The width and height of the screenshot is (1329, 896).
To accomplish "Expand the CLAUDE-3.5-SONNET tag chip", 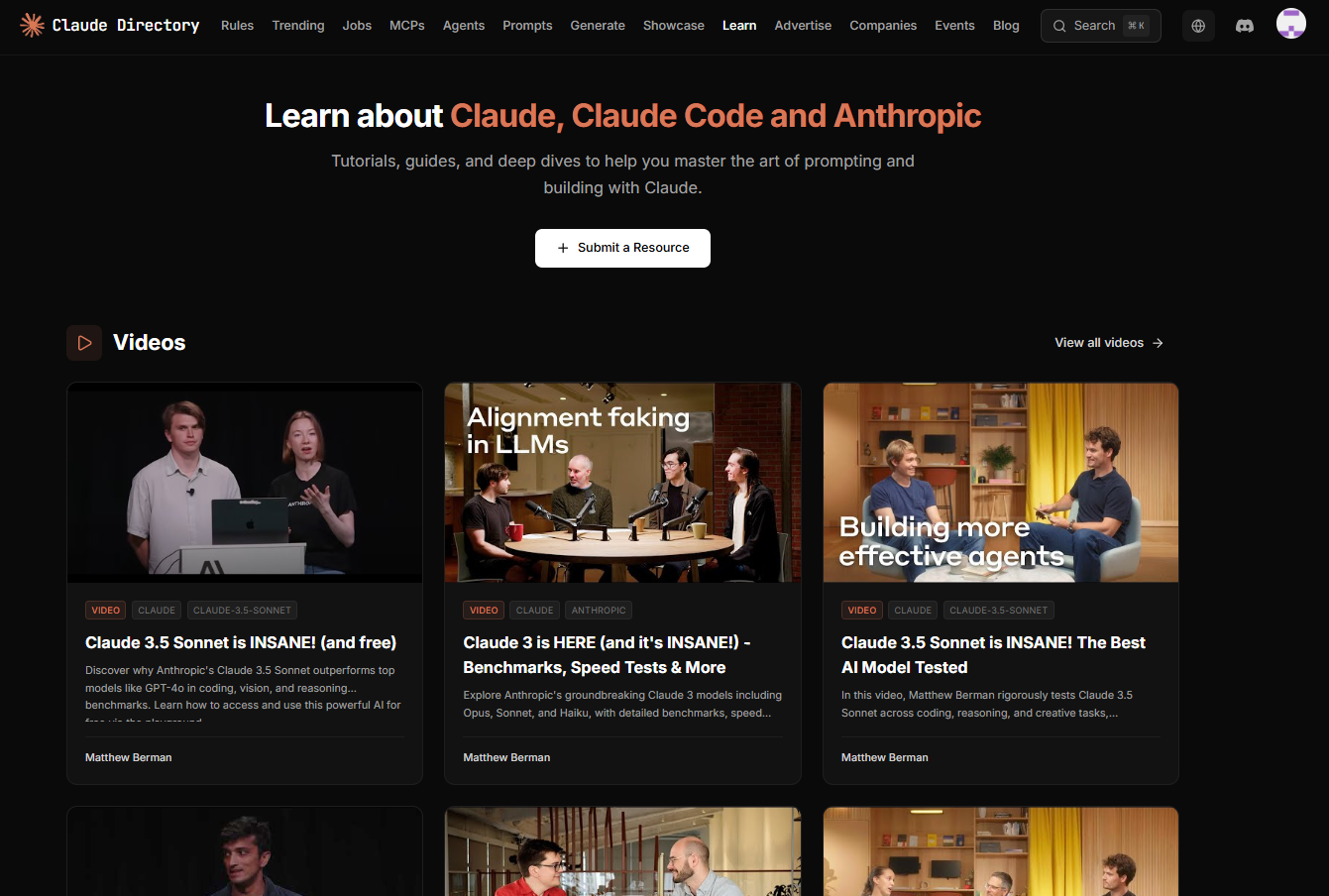I will tap(242, 610).
